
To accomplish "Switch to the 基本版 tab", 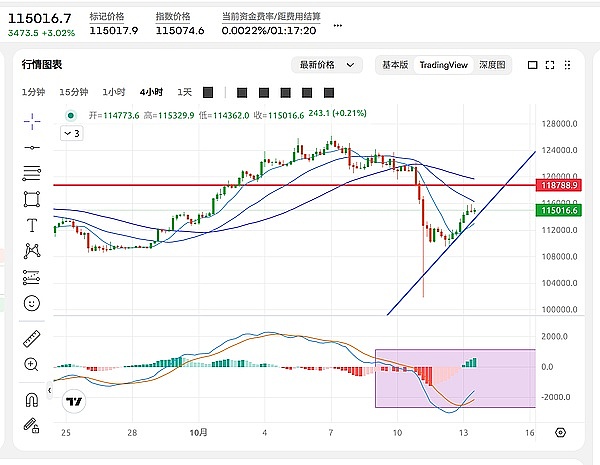I will (x=394, y=65).
